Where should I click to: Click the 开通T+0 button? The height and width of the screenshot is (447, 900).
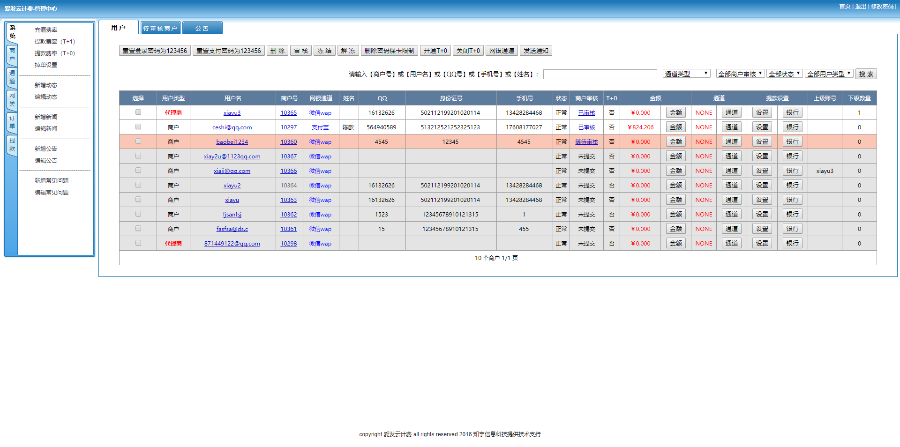436,50
